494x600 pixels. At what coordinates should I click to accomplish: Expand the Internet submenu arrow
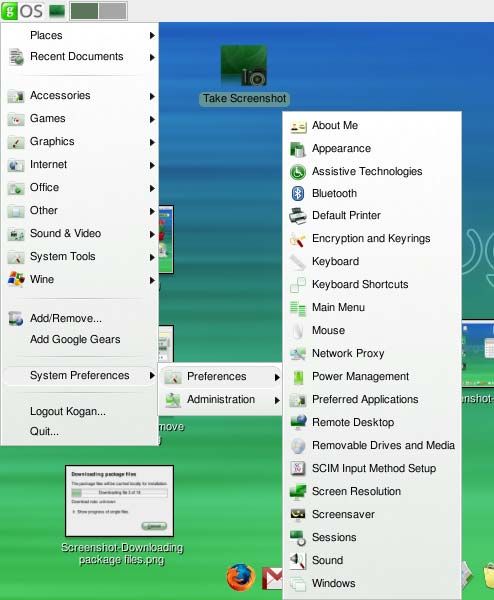tap(152, 165)
